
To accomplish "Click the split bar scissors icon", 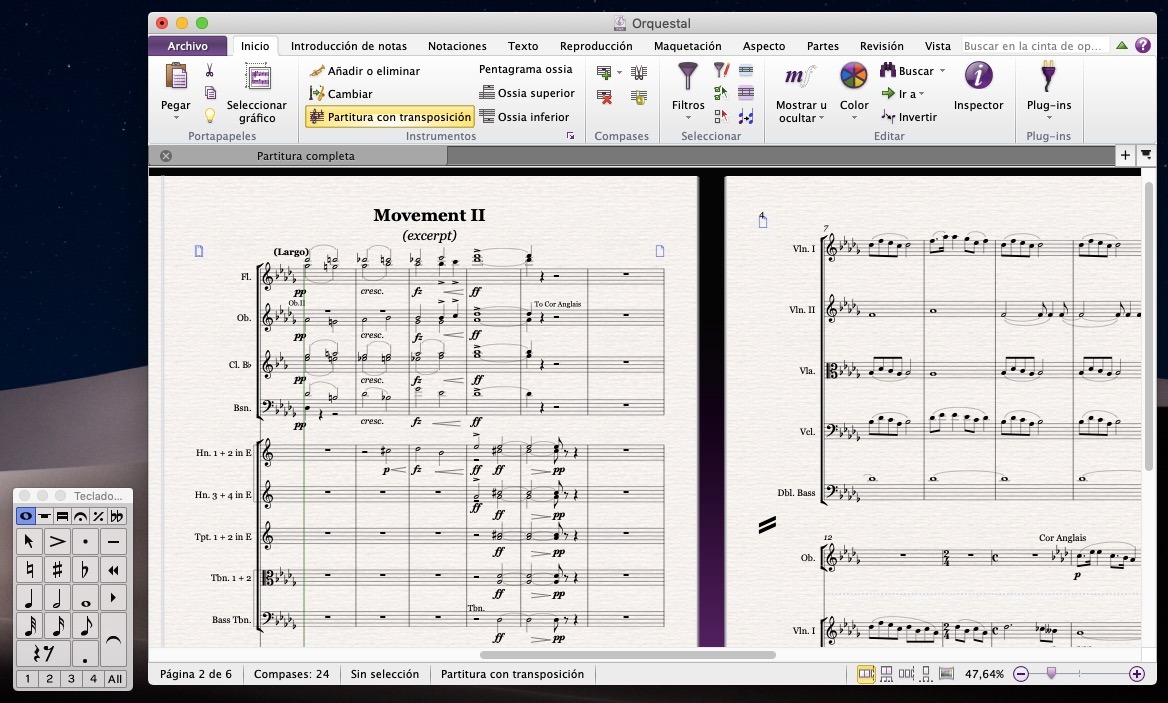I will coord(638,72).
